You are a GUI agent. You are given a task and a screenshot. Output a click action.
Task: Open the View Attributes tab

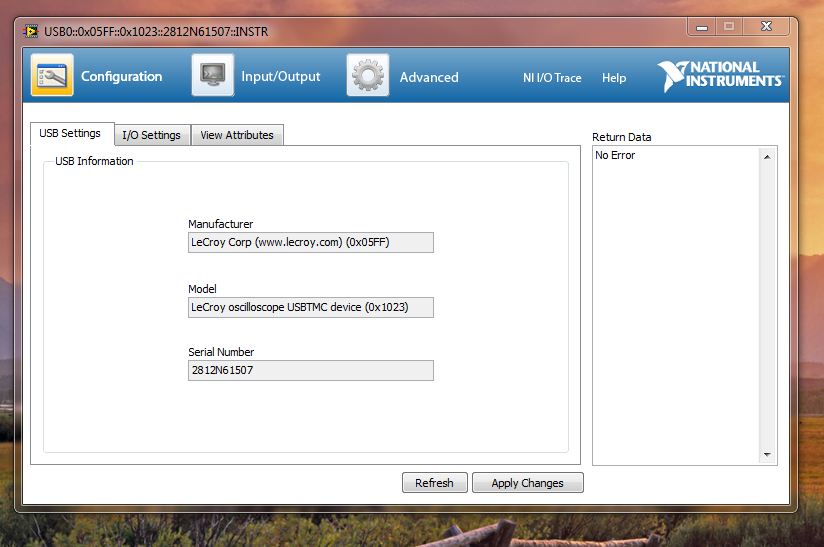point(237,135)
